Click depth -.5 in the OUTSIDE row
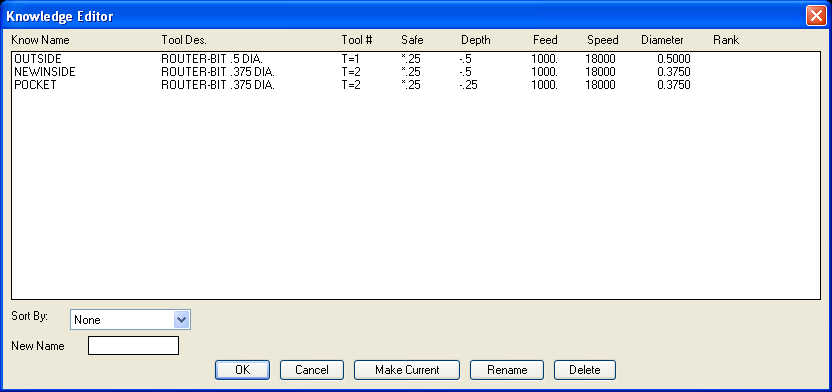The height and width of the screenshot is (392, 832). 465,59
